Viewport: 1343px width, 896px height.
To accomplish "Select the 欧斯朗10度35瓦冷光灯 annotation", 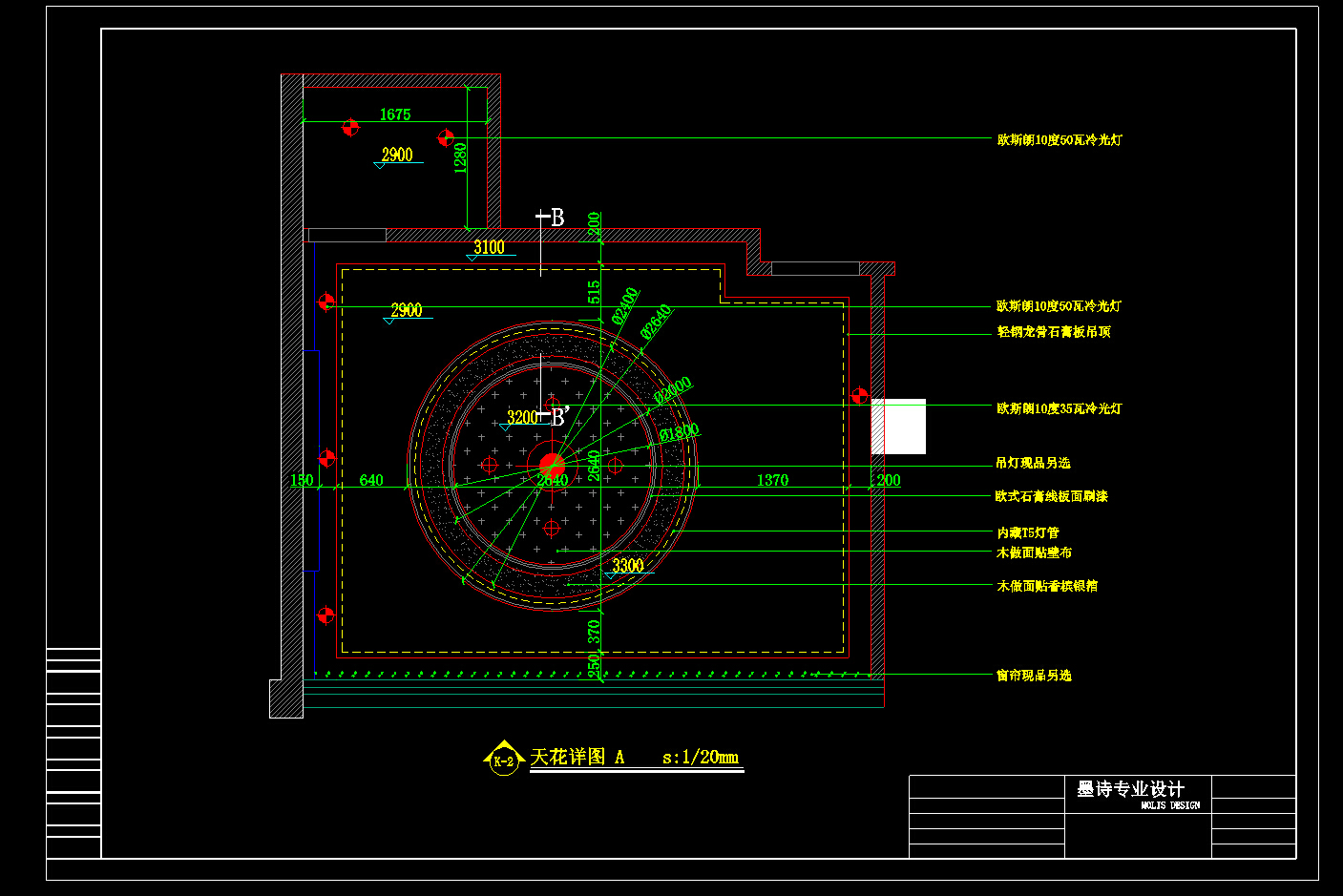I will [1060, 408].
